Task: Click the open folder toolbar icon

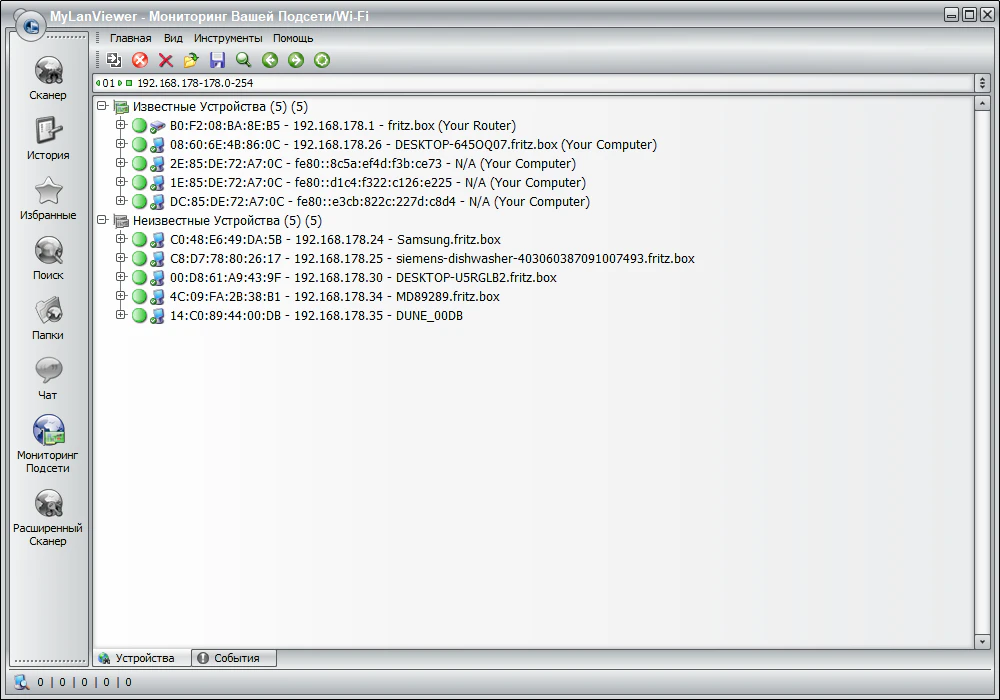Action: pyautogui.click(x=191, y=61)
